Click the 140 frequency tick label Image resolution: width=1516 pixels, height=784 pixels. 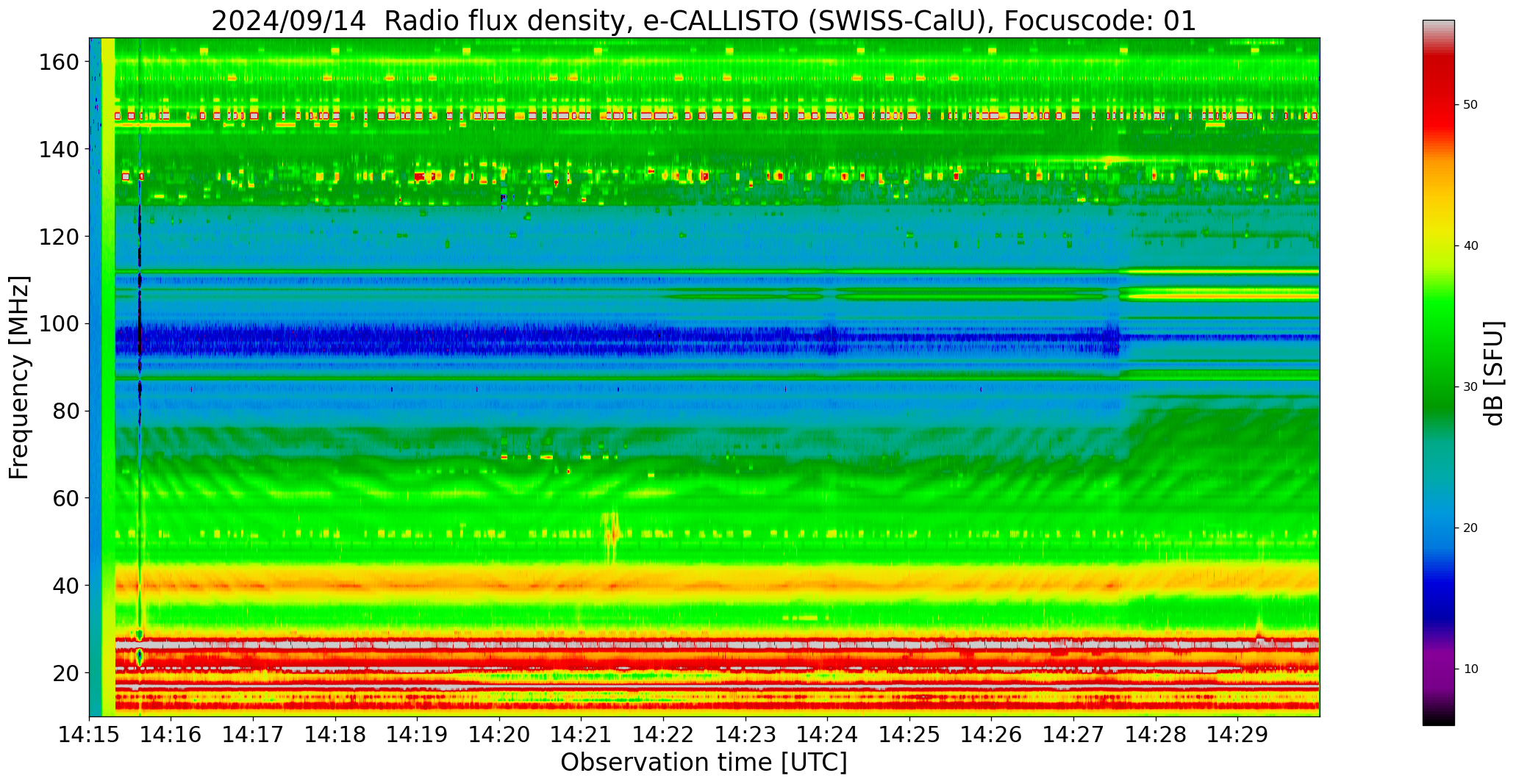(x=59, y=149)
